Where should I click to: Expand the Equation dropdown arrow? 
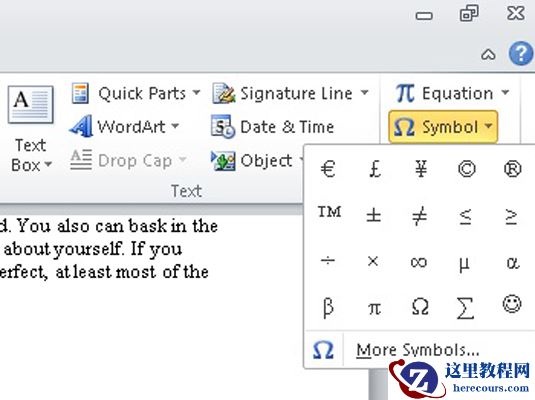pyautogui.click(x=505, y=92)
